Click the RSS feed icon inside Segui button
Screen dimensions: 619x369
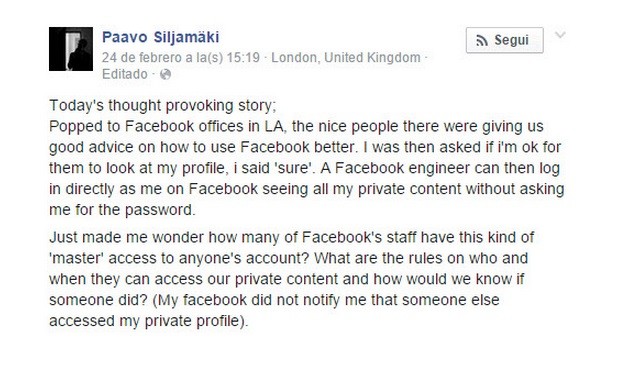coord(482,41)
